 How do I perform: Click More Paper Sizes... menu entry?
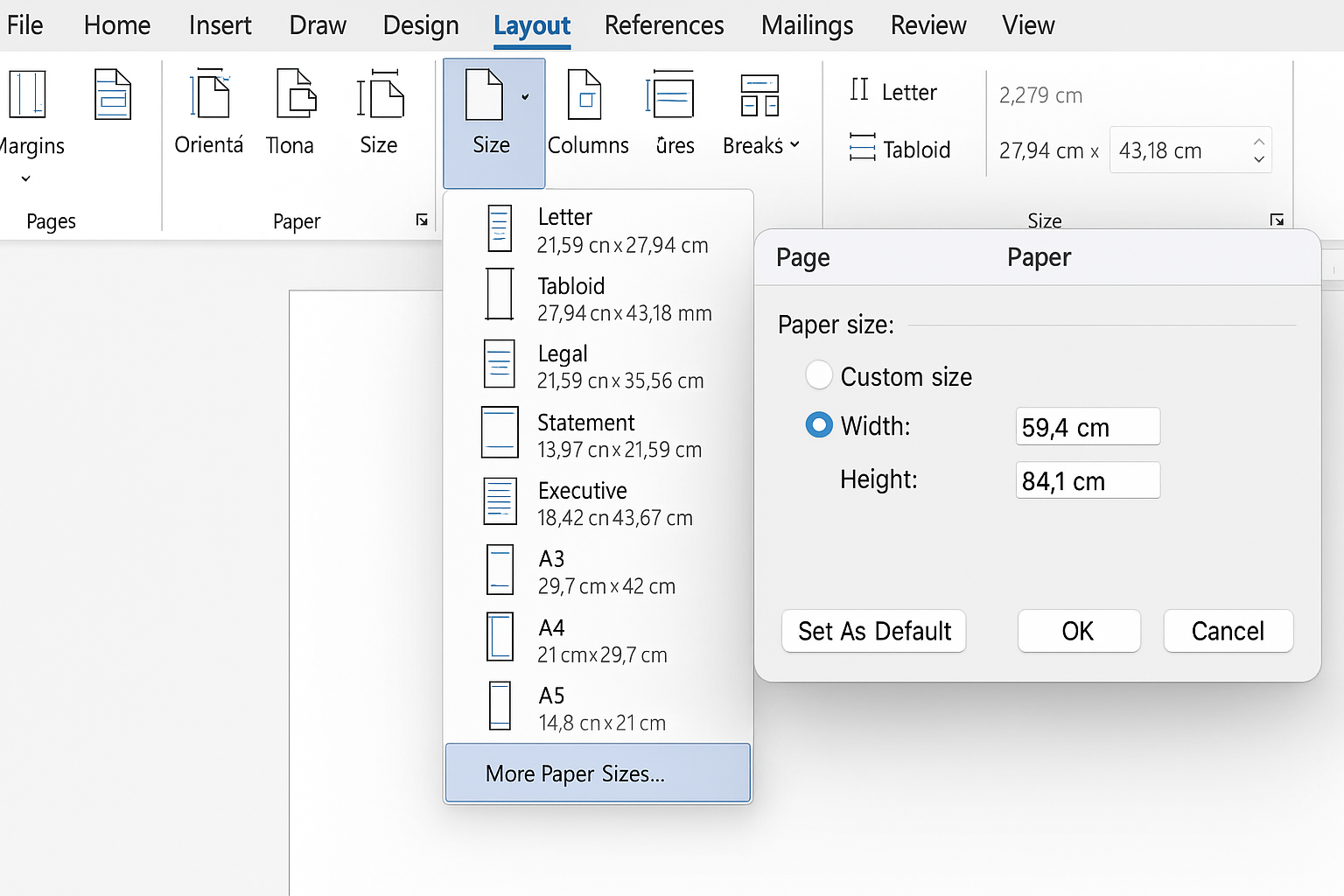tap(598, 773)
